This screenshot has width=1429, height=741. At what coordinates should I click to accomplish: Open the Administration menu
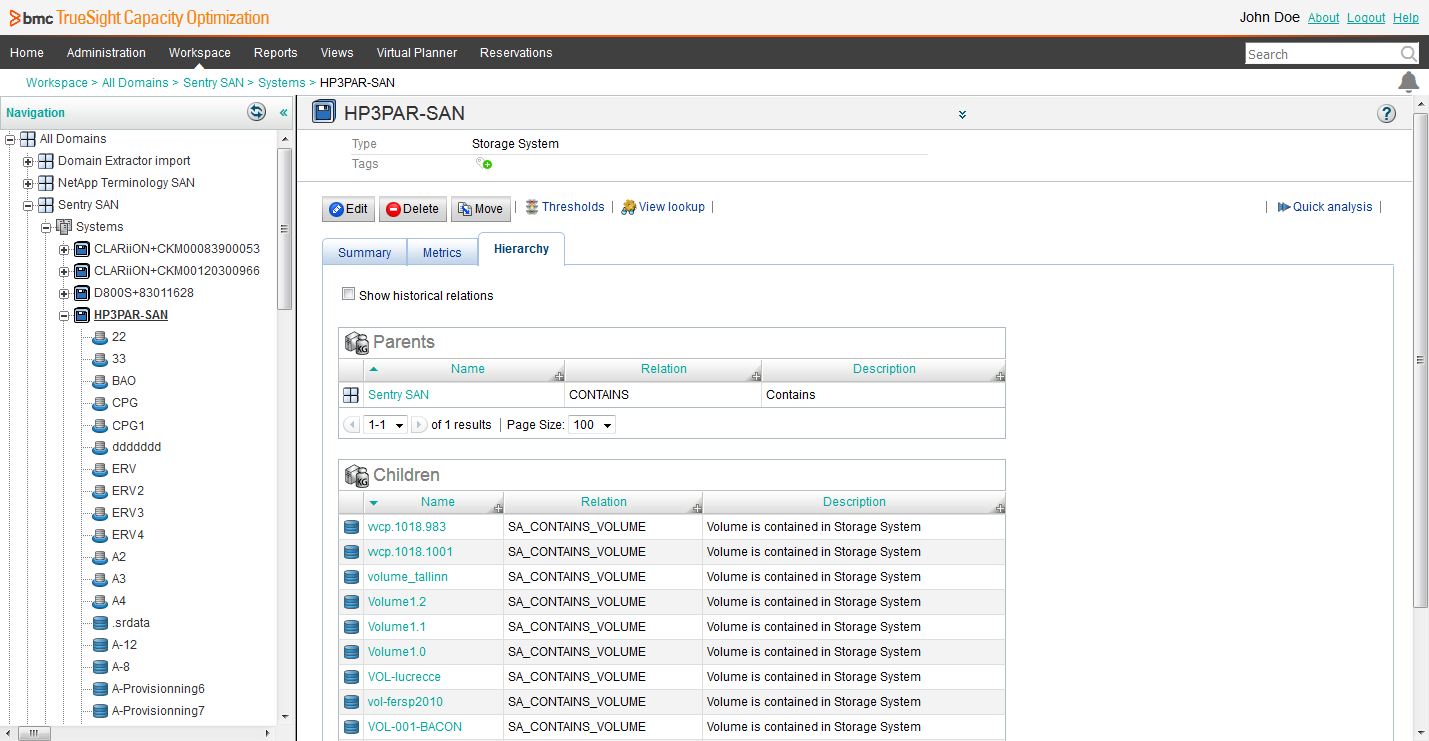pos(106,53)
